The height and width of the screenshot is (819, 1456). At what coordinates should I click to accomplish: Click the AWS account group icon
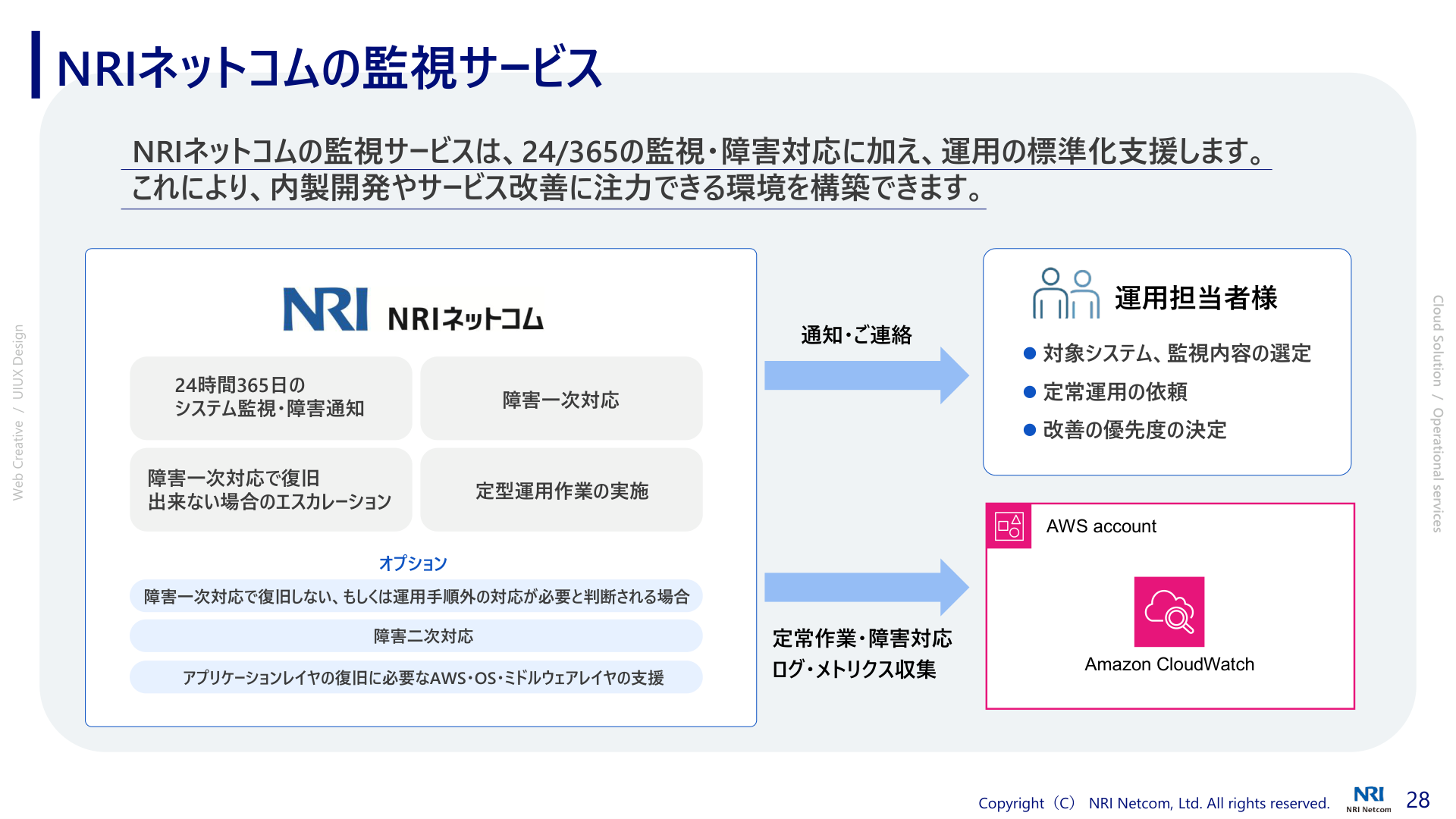point(1009,526)
